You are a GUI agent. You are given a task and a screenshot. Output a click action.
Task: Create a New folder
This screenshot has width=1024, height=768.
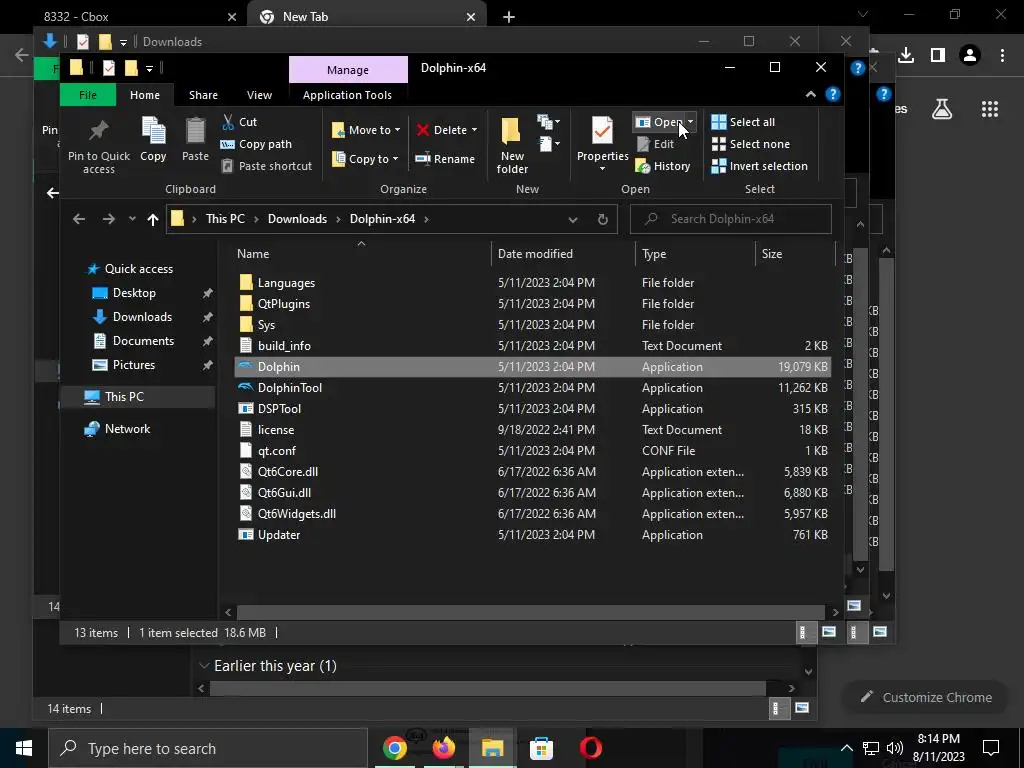[512, 145]
